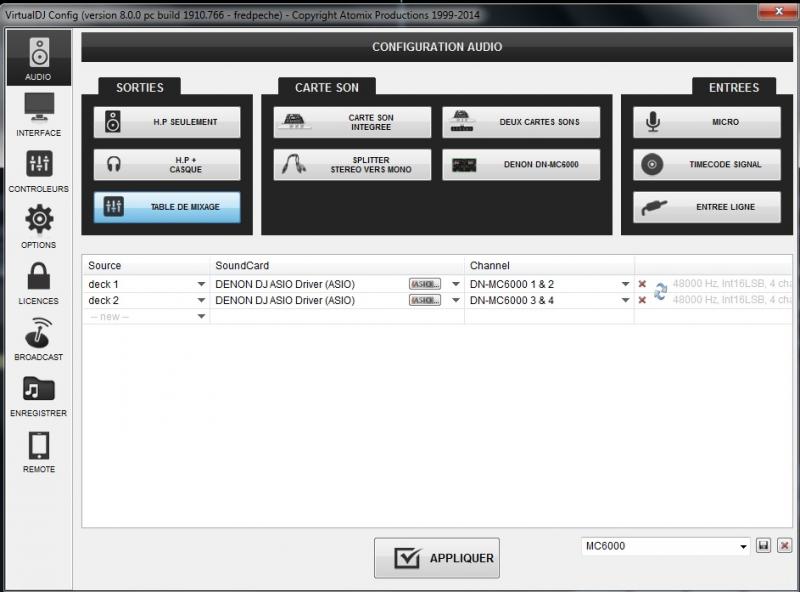The height and width of the screenshot is (592, 800).
Task: Select the Entree Ligne input
Action: pyautogui.click(x=707, y=207)
